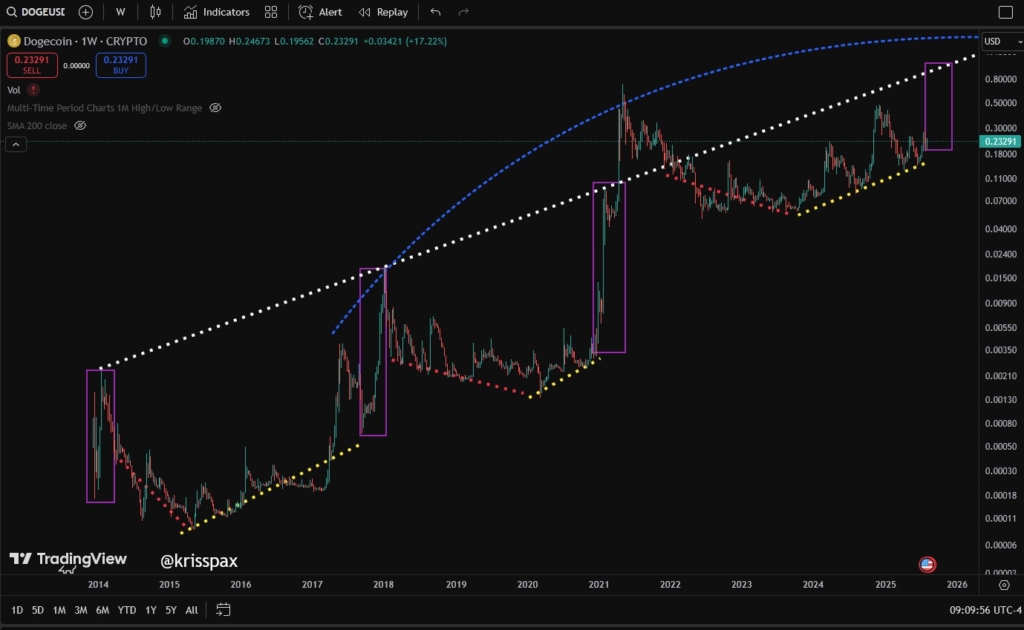This screenshot has width=1024, height=630.
Task: Click the red SELL 0.23291 button
Action: tap(32, 65)
